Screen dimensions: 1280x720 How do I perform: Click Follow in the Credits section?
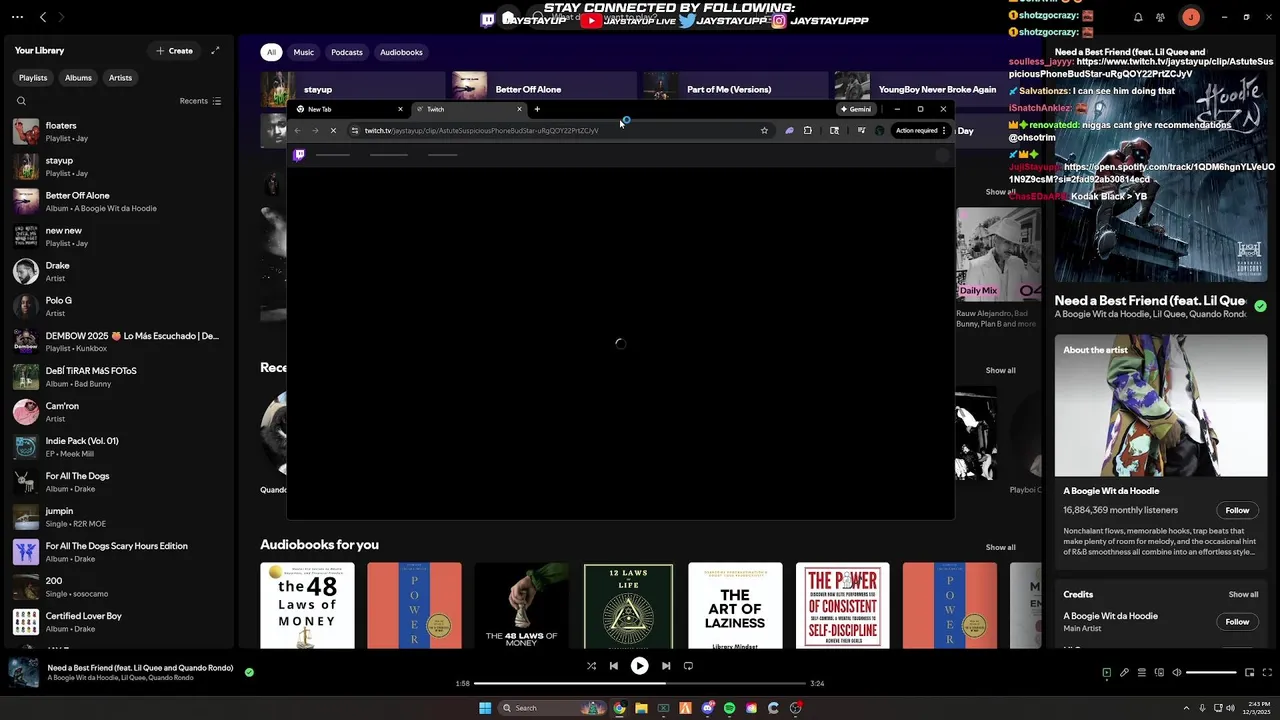[1237, 622]
